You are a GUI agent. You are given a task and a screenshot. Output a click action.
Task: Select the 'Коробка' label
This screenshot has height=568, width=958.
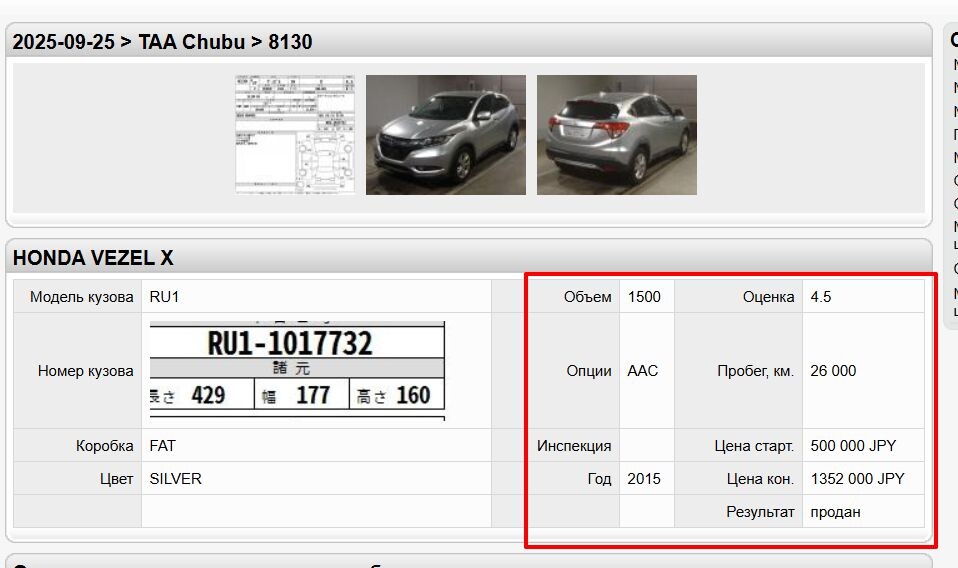[104, 446]
